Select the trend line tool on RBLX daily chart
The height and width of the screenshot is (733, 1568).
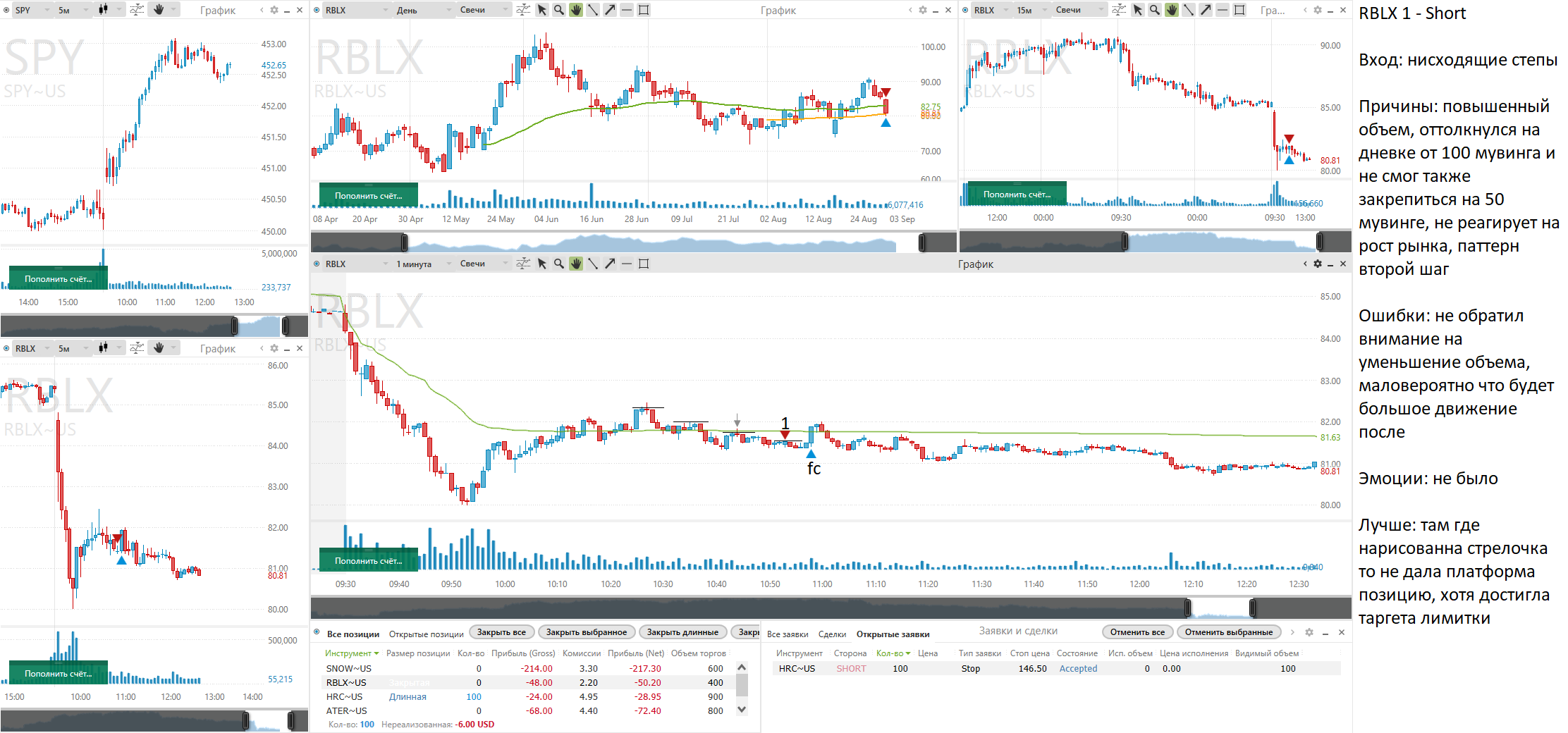pyautogui.click(x=593, y=10)
